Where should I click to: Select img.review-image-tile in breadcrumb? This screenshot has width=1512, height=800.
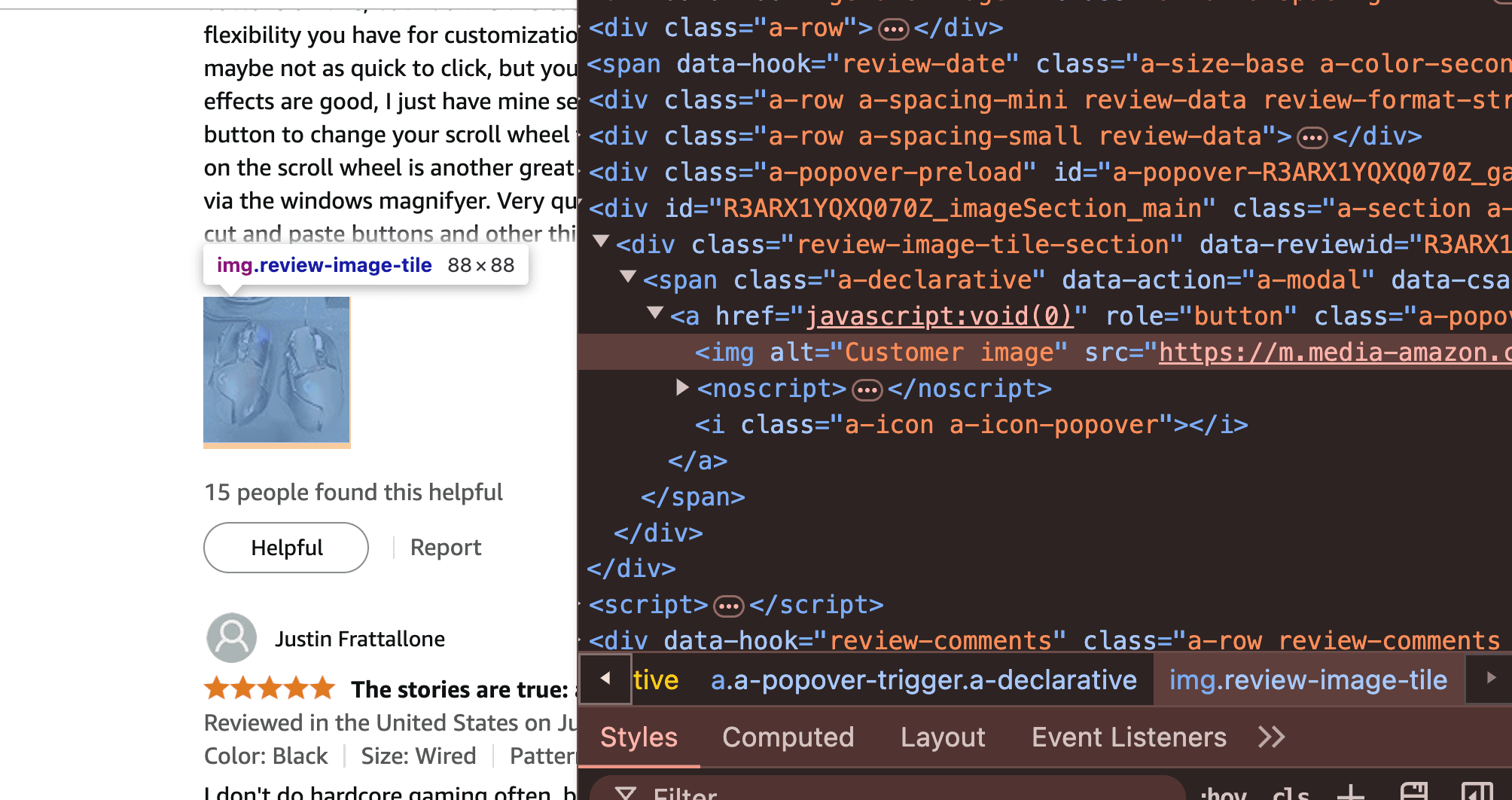[1309, 680]
